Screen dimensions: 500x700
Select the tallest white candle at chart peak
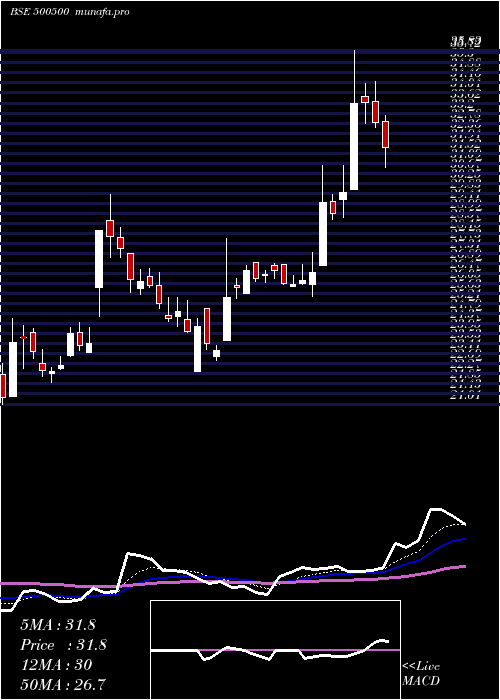354,146
